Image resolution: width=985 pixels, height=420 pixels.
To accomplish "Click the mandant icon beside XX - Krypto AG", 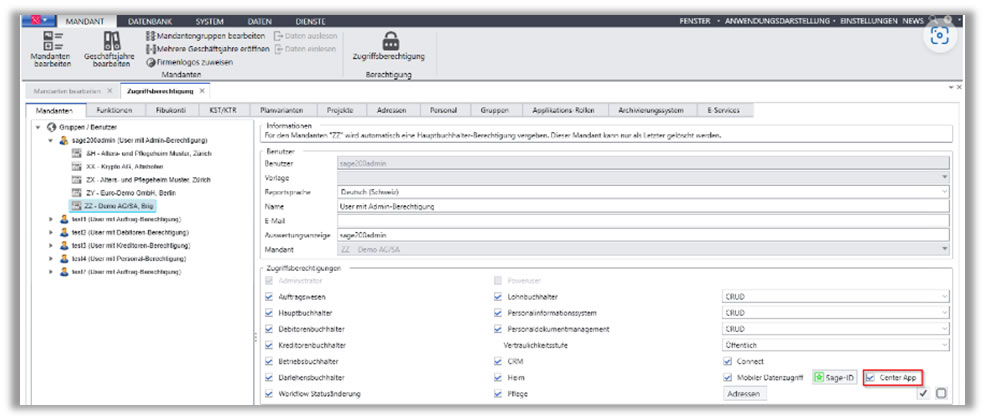I will tap(77, 166).
